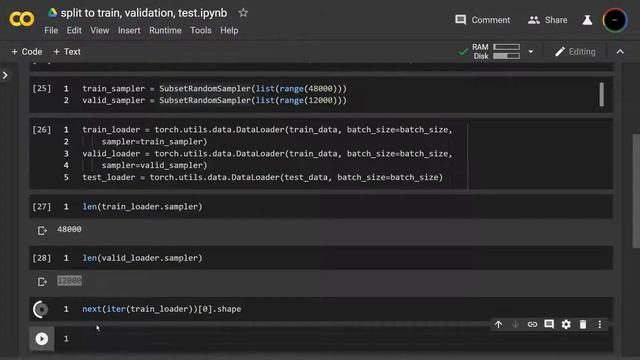Open the File menu
Screen dimensions: 640x360
(51, 31)
